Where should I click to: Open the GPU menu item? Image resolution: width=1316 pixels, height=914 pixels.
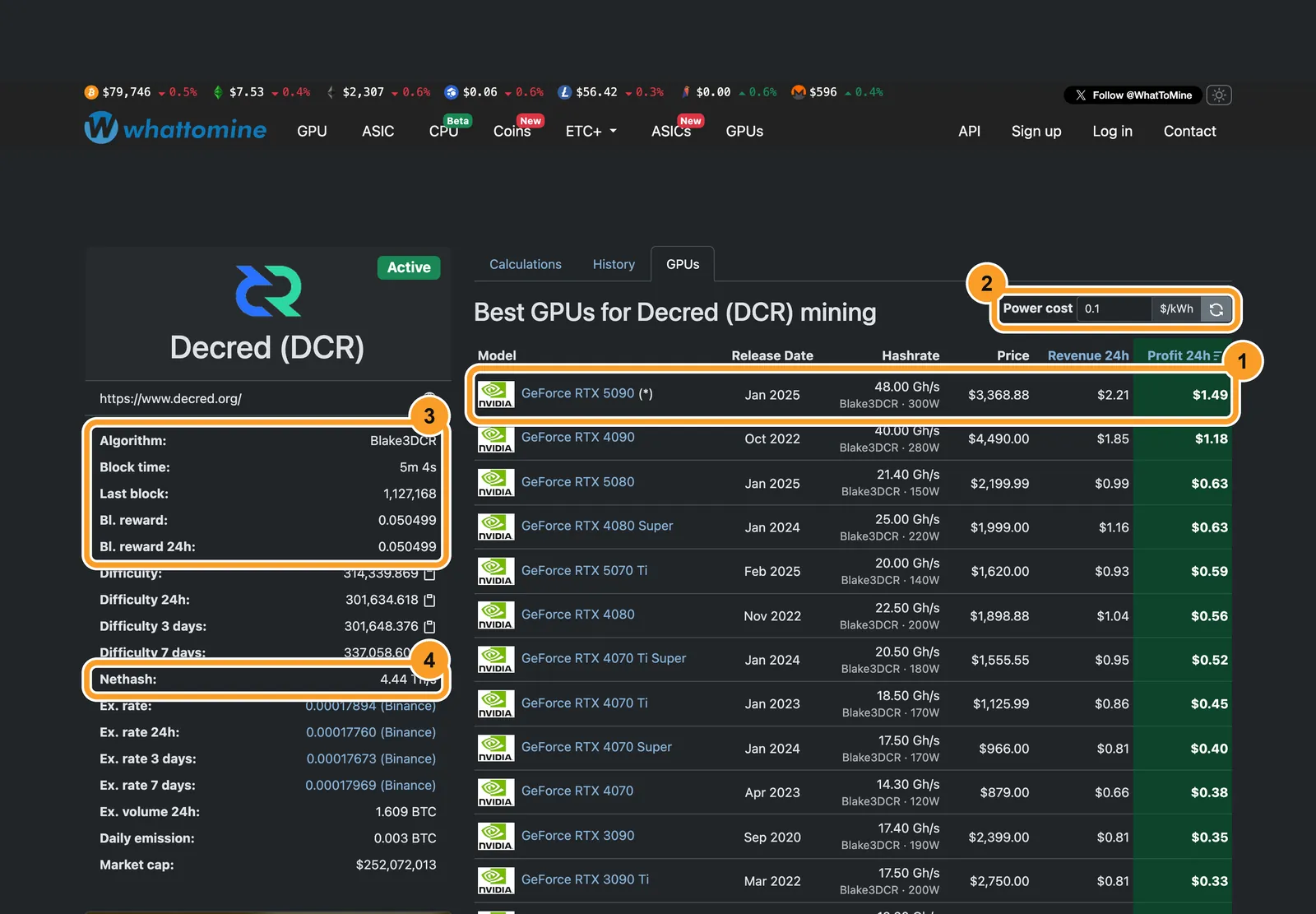pos(312,131)
